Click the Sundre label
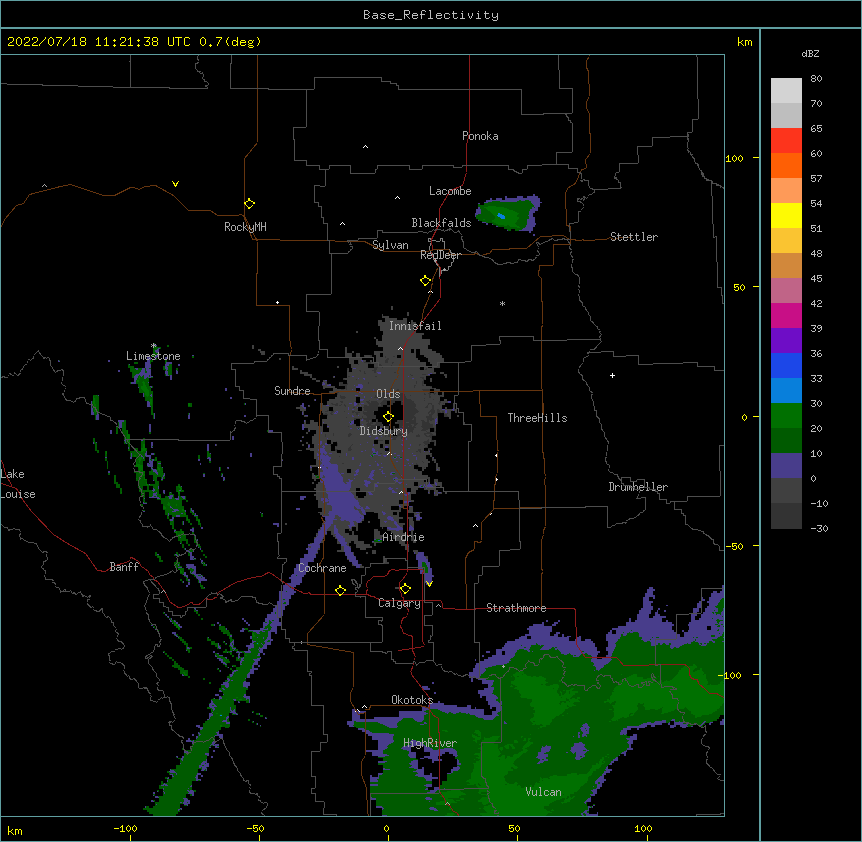The height and width of the screenshot is (842, 862). pyautogui.click(x=292, y=391)
